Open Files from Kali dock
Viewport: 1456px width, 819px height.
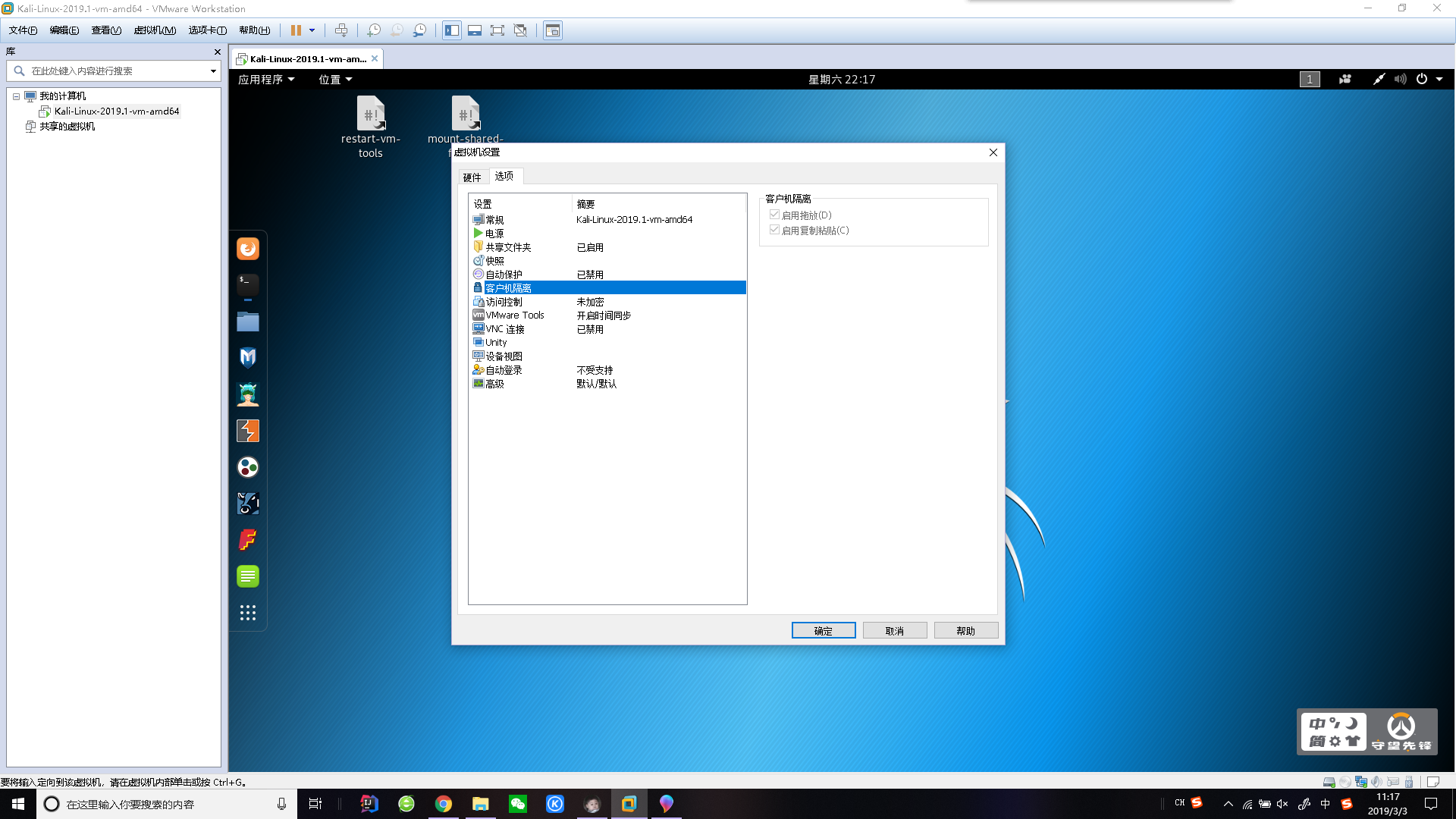[248, 322]
